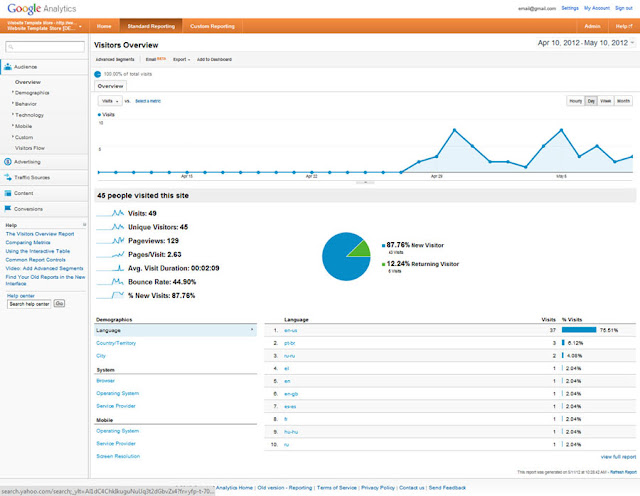The width and height of the screenshot is (640, 496).
Task: Click the Unique Visitors sparkline icon
Action: (111, 227)
